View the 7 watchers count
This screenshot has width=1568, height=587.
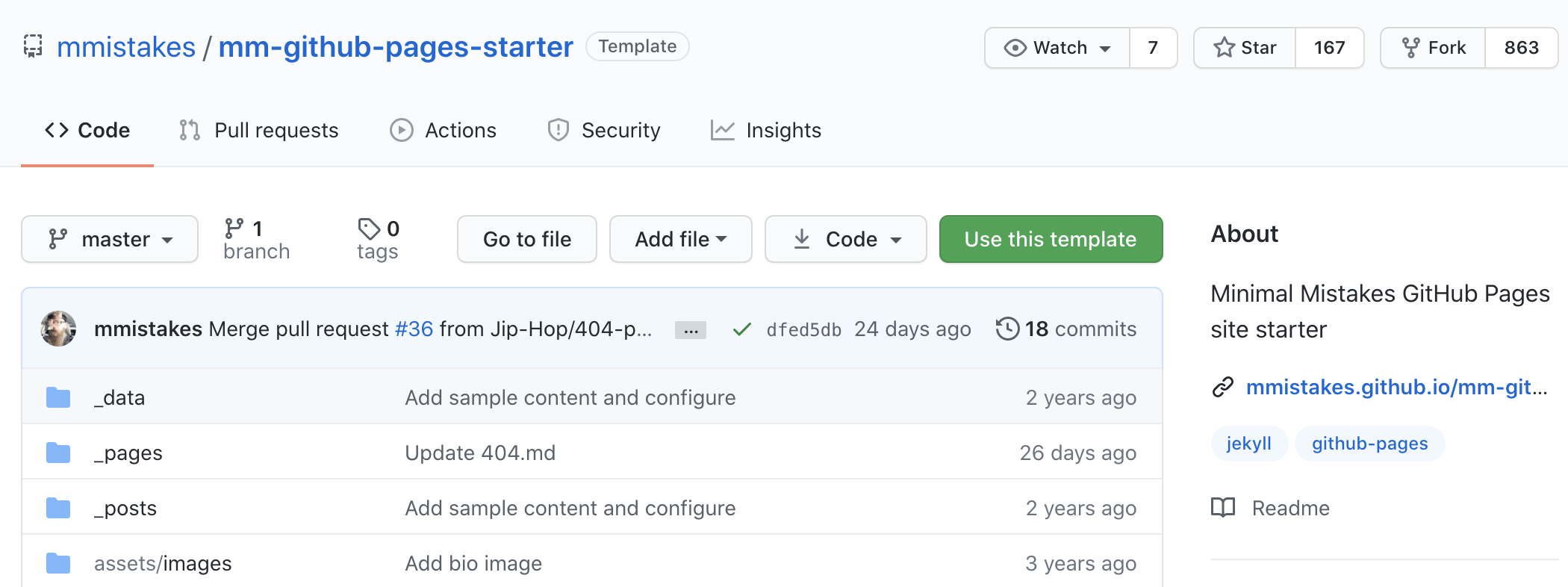(1154, 48)
